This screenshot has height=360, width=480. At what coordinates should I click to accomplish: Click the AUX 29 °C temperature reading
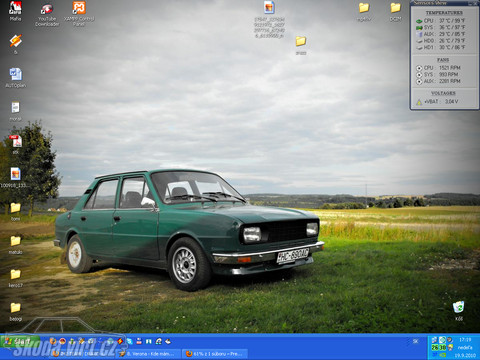(x=452, y=34)
